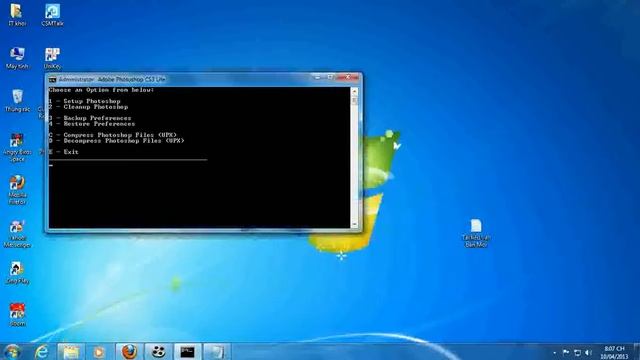Open command prompt system menu icon

click(x=52, y=79)
